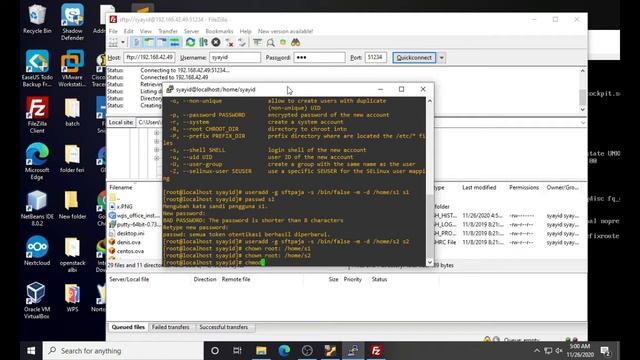
Task: Click the Username input field
Action: tap(235, 57)
